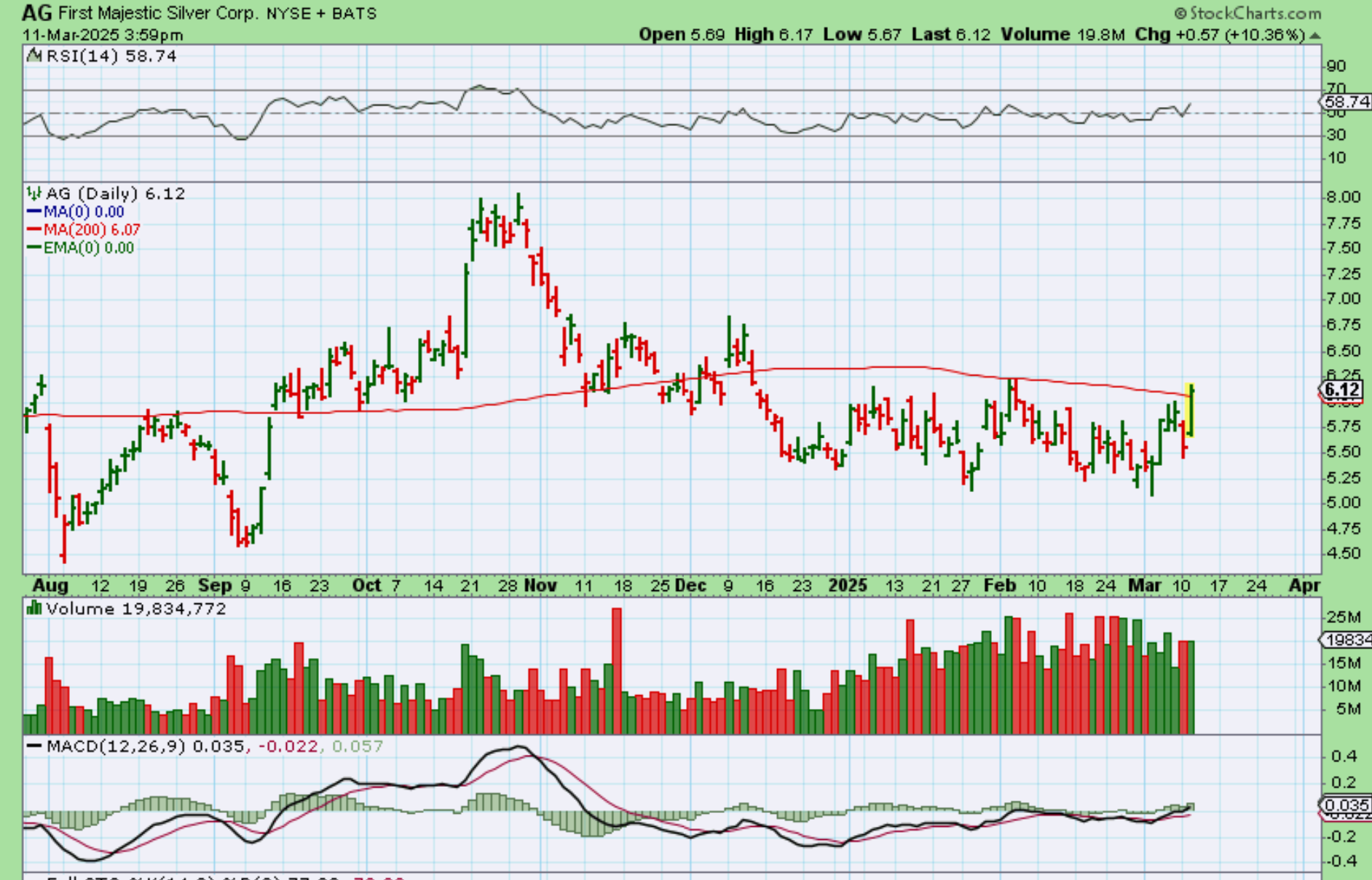Click the 15M label on the volume axis
Screen dimensions: 1372x880
tap(1344, 663)
